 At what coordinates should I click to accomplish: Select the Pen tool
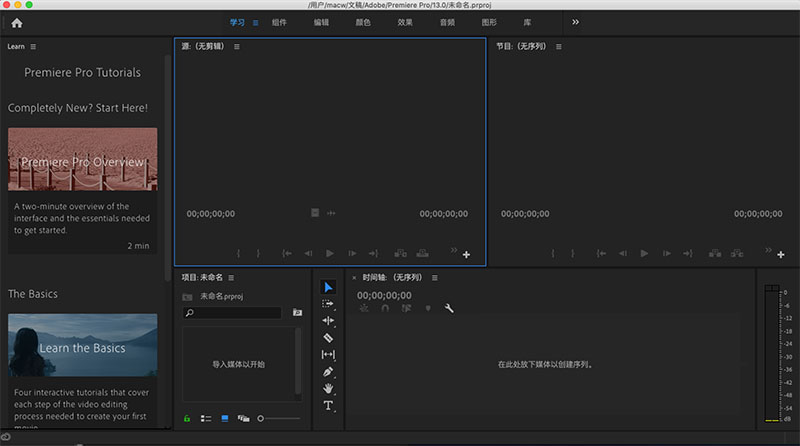point(328,371)
